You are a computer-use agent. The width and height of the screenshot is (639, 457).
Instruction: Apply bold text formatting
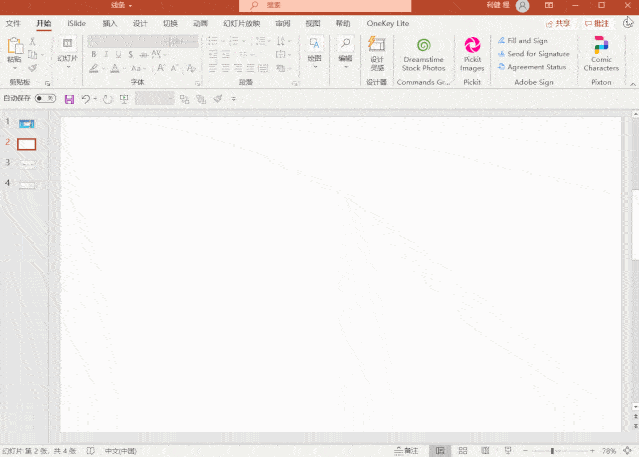click(x=94, y=55)
